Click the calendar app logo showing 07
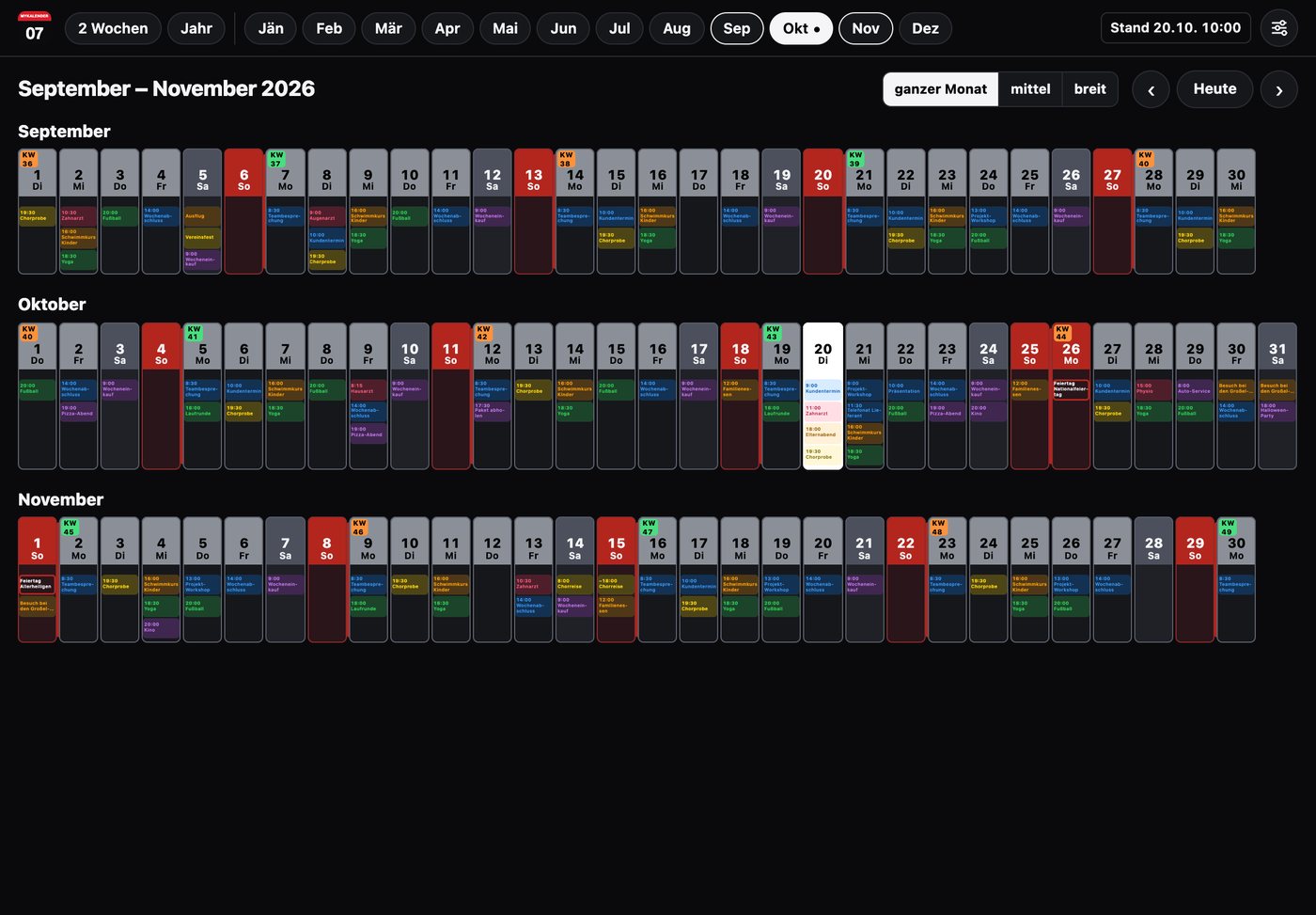 pos(35,28)
